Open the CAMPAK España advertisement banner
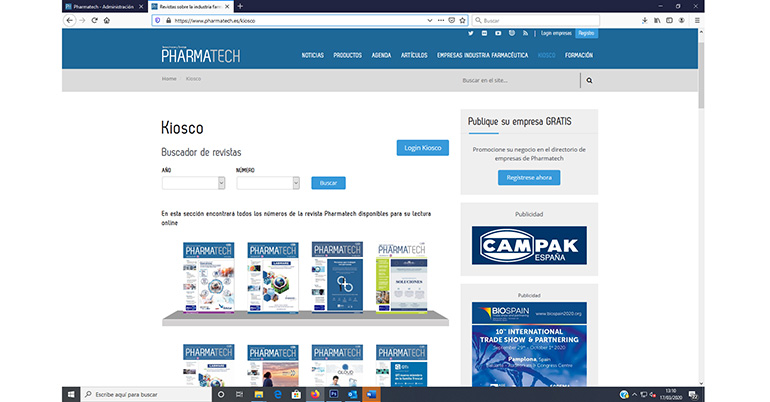The width and height of the screenshot is (770, 402). pyautogui.click(x=529, y=245)
